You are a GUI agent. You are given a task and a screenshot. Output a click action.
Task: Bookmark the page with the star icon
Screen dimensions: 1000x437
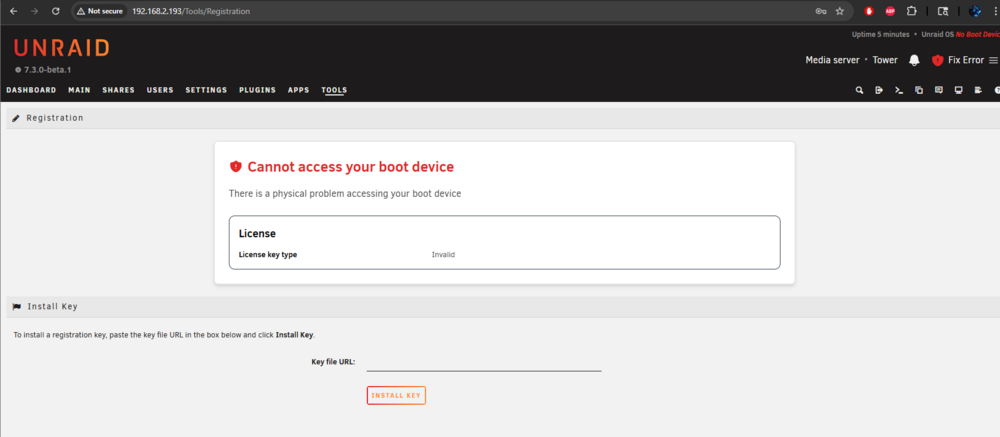pos(840,11)
